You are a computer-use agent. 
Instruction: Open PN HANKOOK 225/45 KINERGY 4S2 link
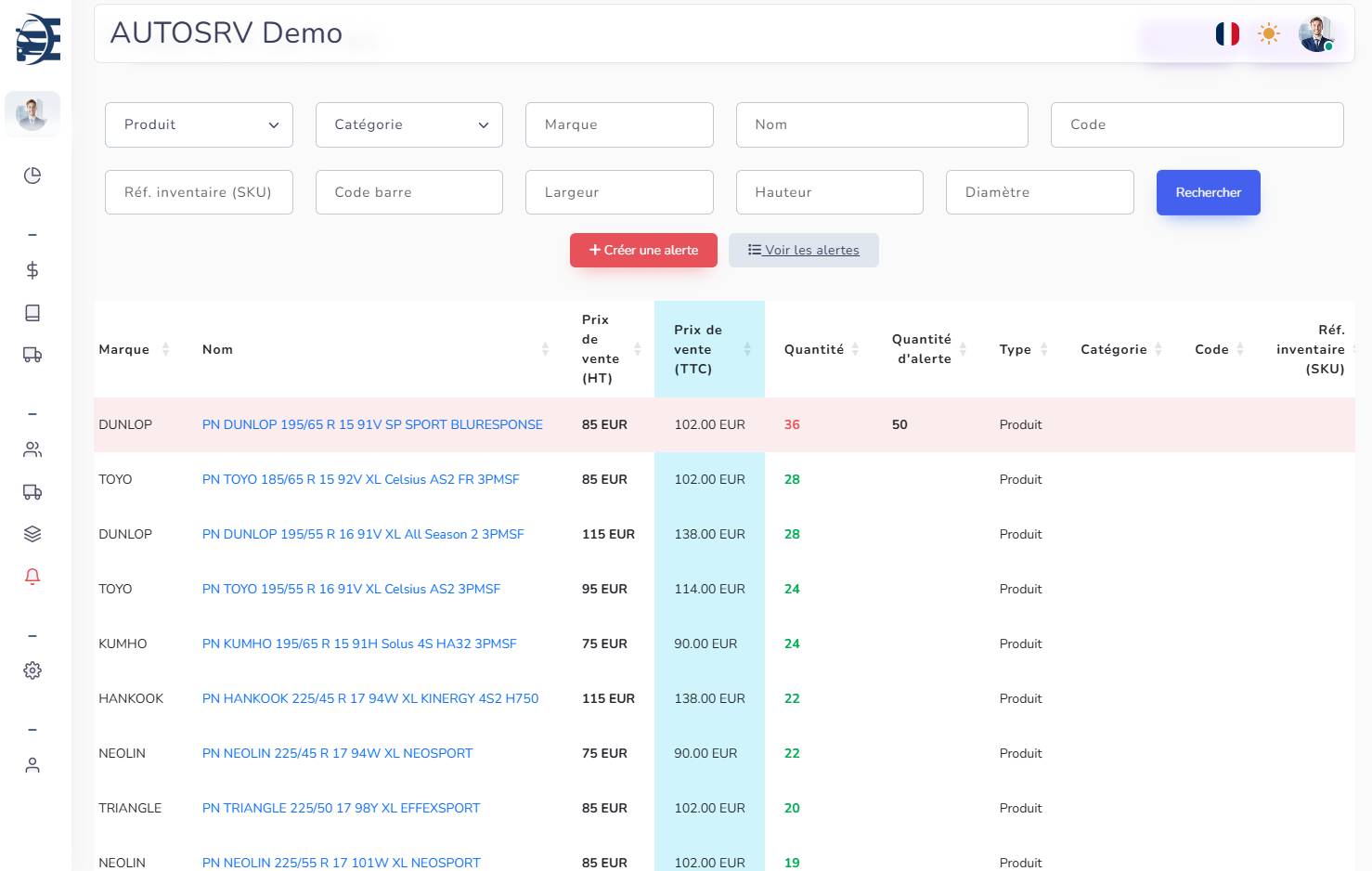point(370,698)
